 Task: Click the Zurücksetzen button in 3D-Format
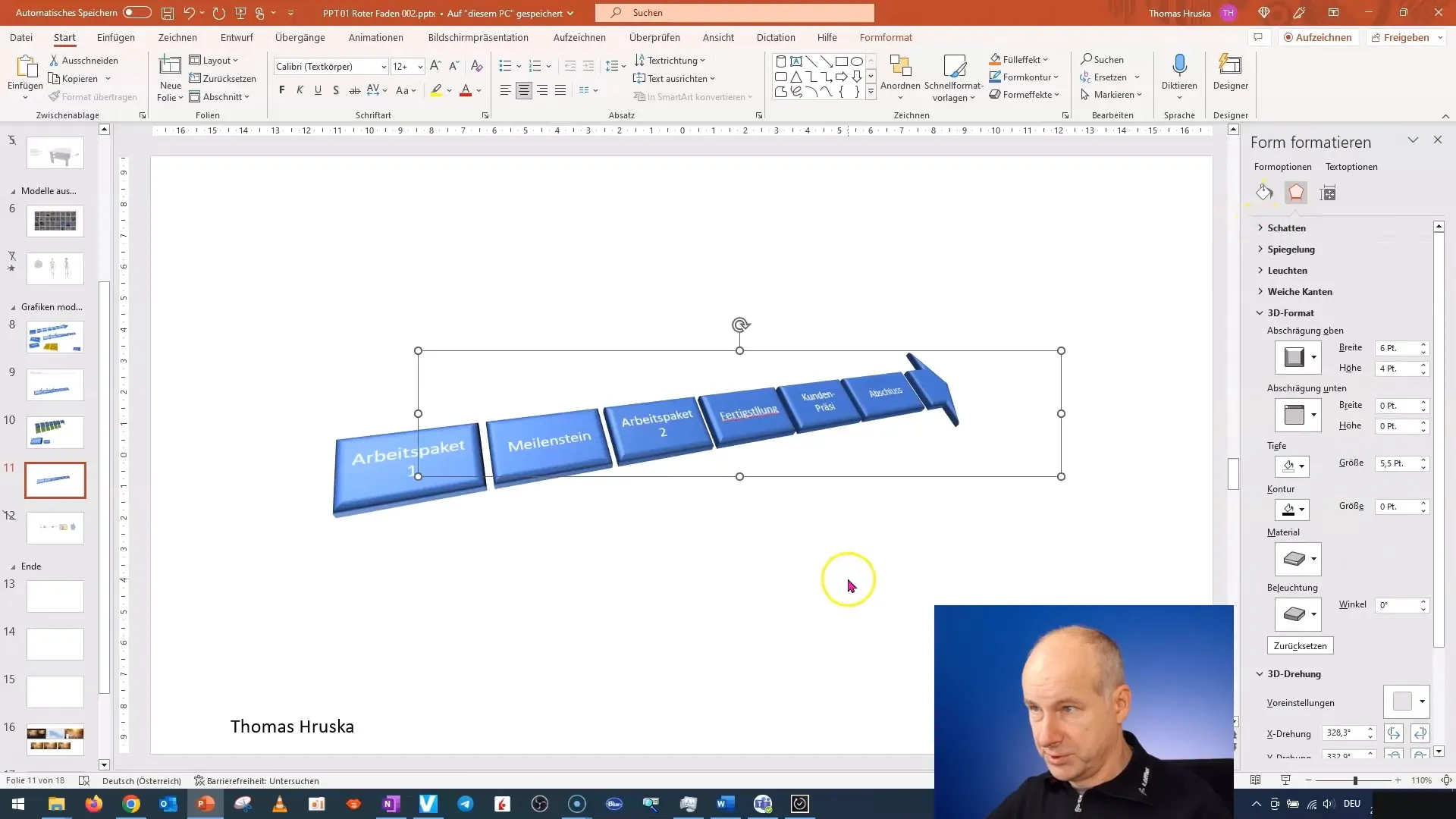click(1300, 645)
